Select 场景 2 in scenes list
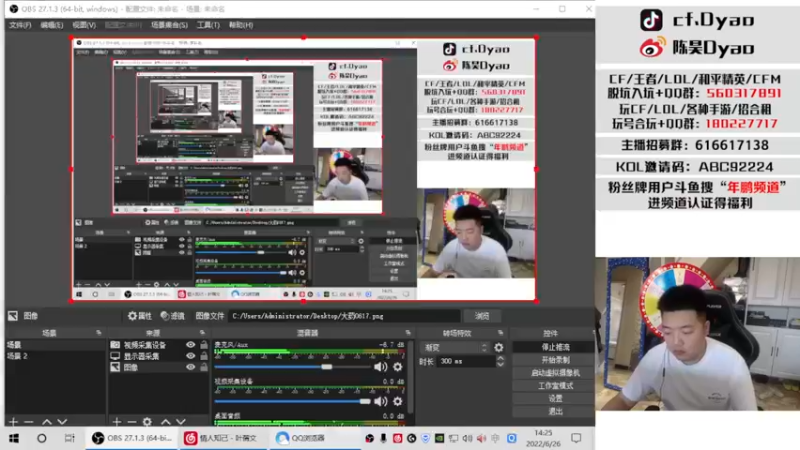Image resolution: width=800 pixels, height=450 pixels. (x=56, y=356)
